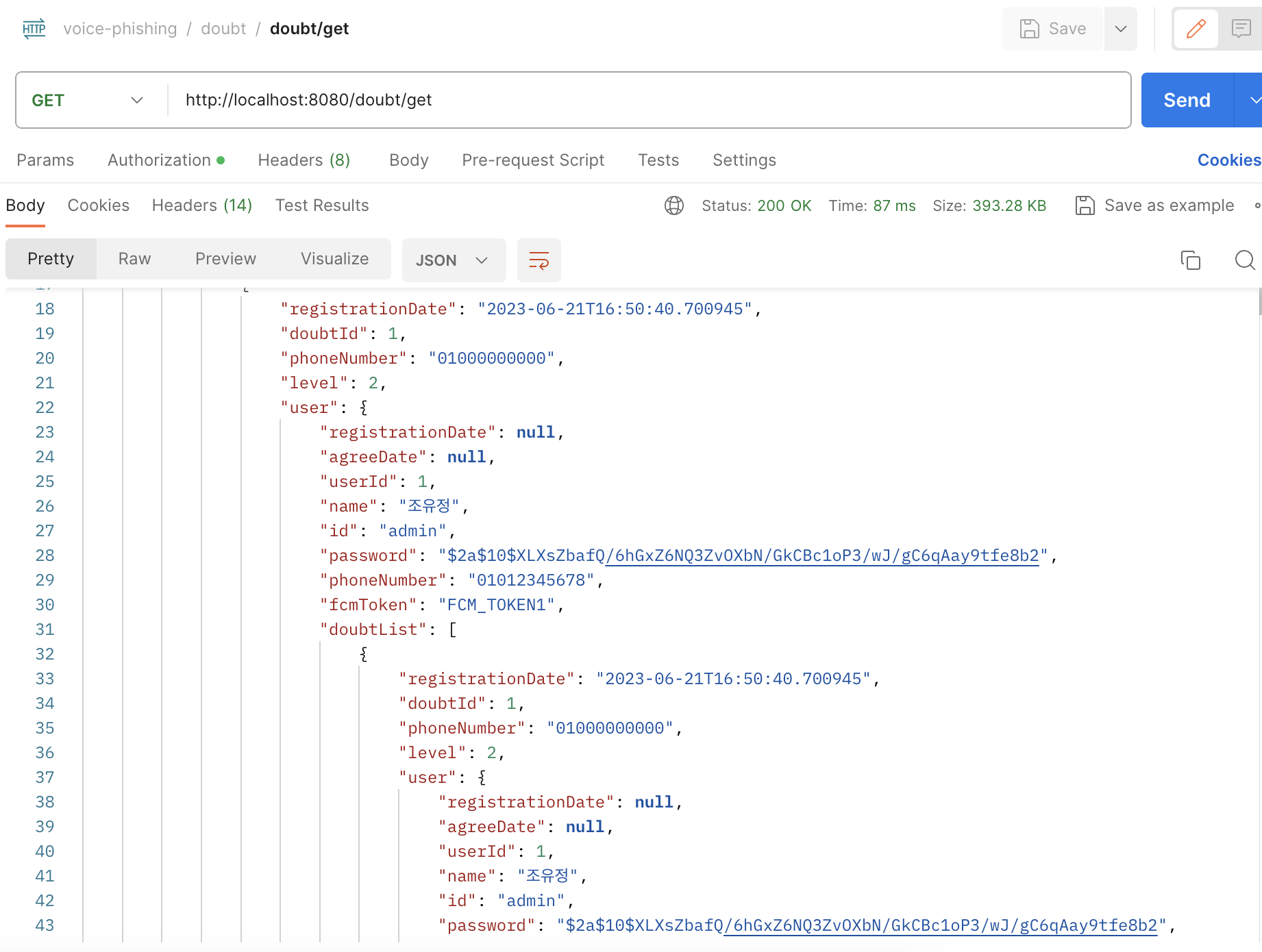Open the request Headers (8) tab
The height and width of the screenshot is (952, 1262).
pos(304,160)
